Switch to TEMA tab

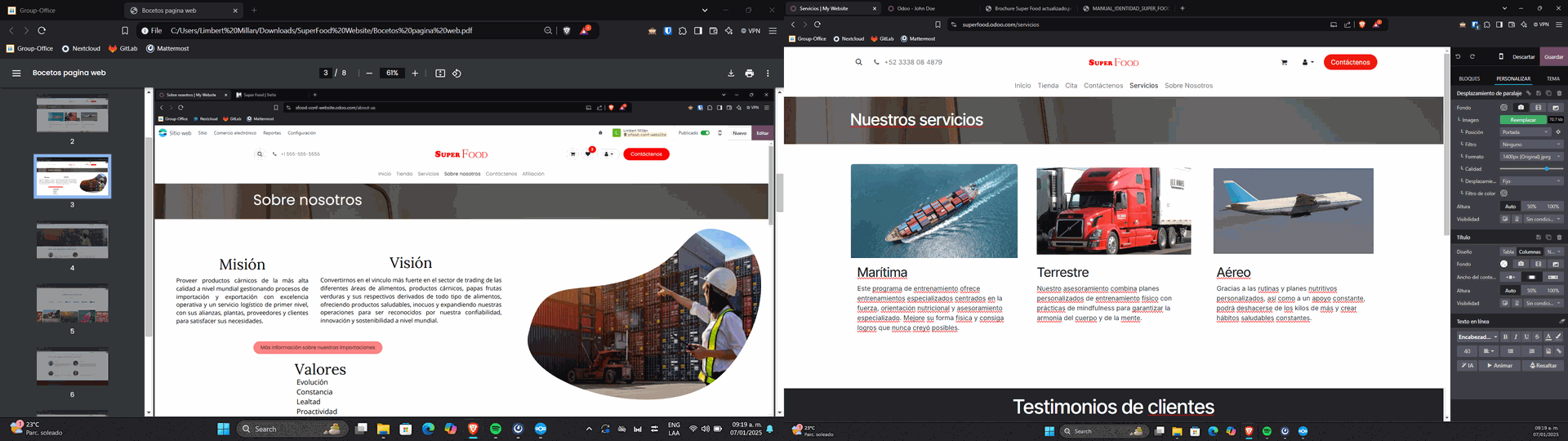point(1553,78)
